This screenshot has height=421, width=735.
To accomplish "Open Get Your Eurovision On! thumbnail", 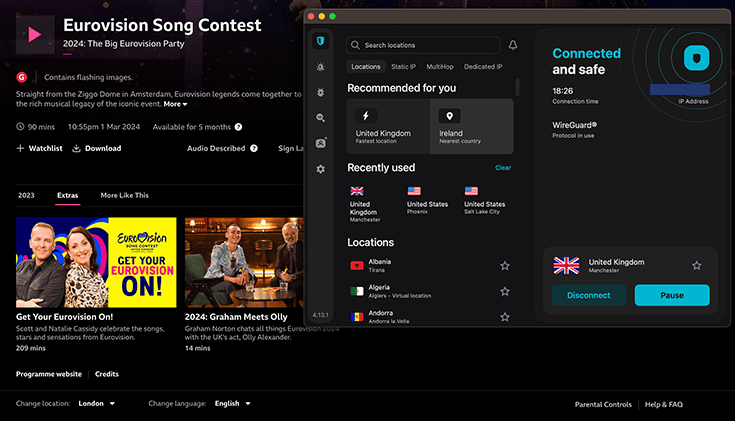I will (x=96, y=262).
